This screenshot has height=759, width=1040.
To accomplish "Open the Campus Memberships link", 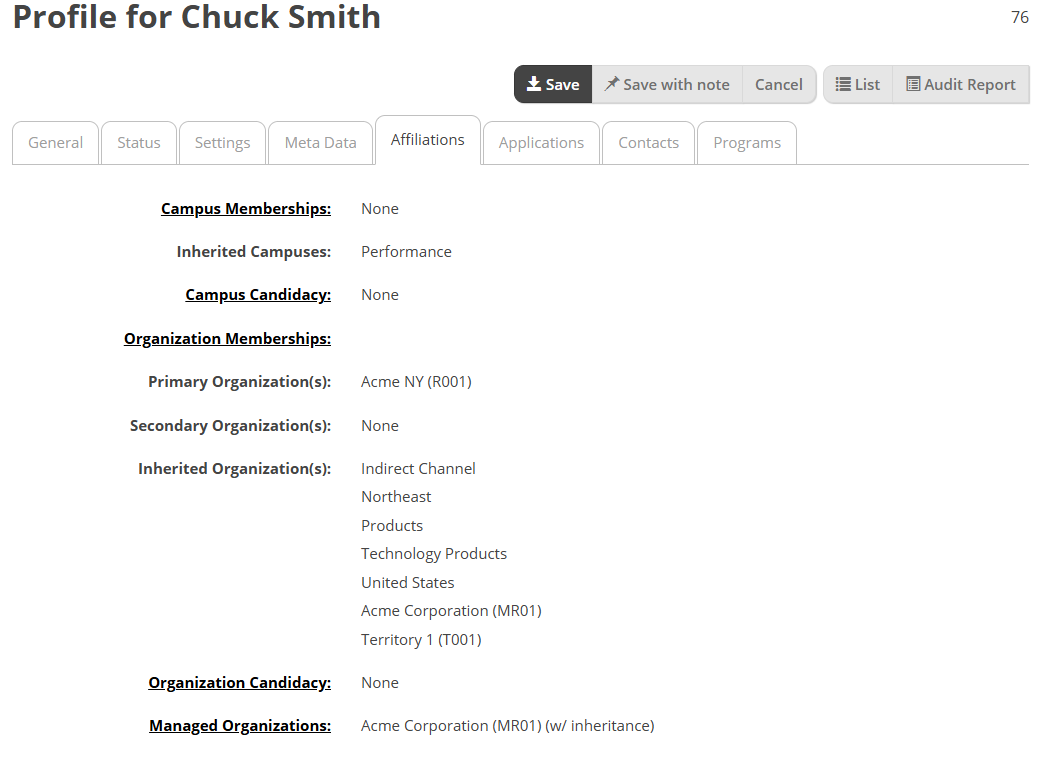I will tap(246, 208).
